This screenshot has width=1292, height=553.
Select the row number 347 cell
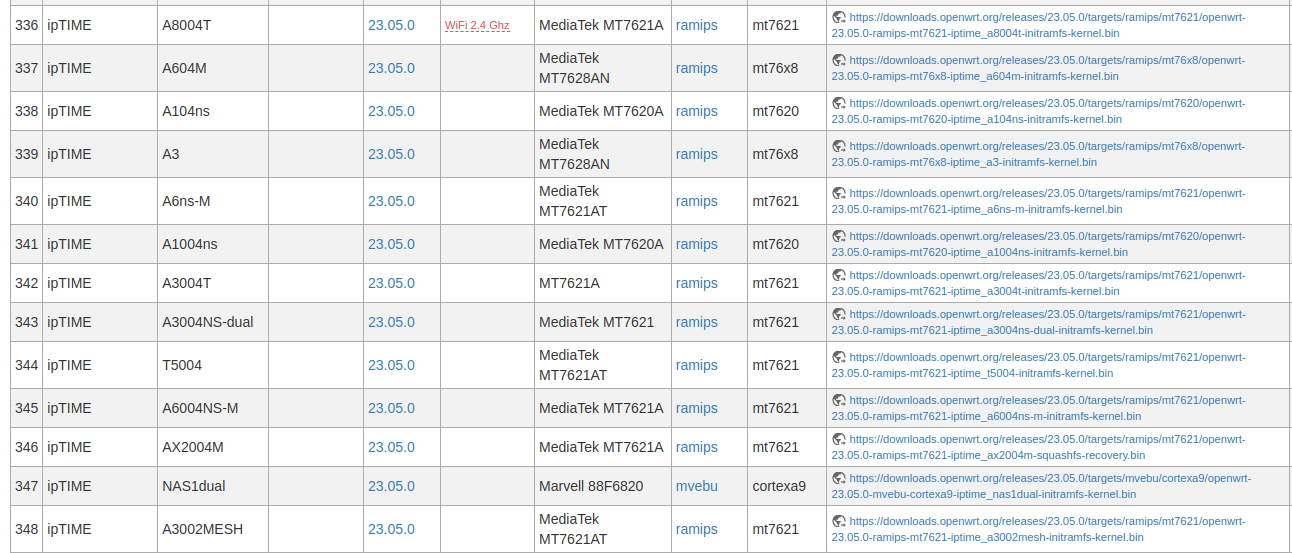click(x=27, y=486)
